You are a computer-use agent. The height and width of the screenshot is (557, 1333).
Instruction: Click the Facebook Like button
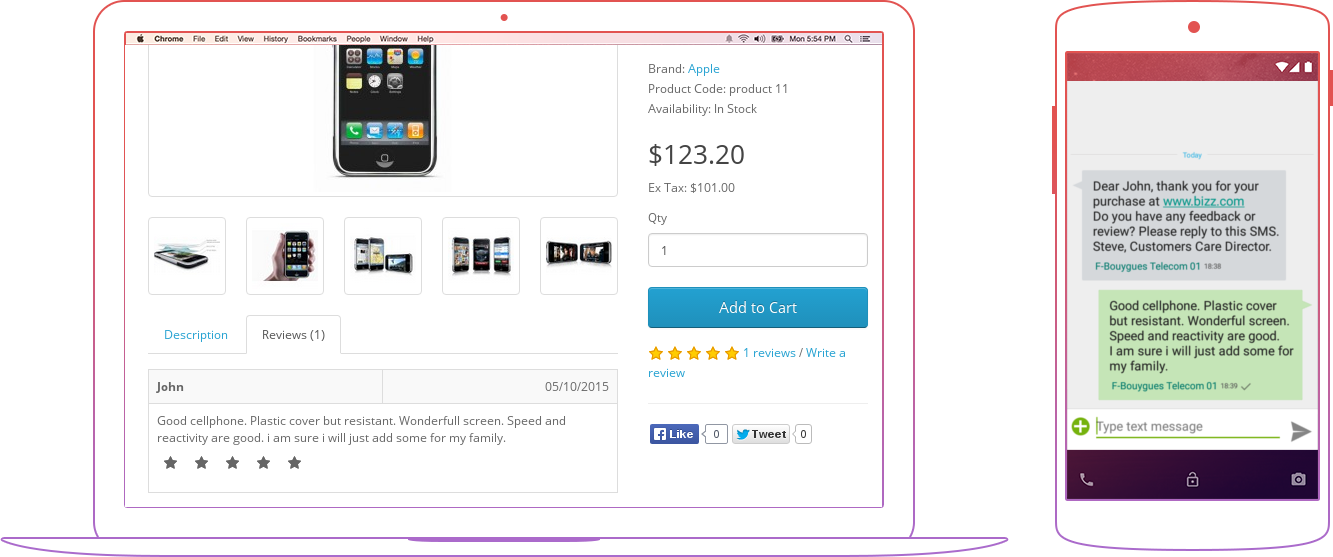[x=674, y=434]
